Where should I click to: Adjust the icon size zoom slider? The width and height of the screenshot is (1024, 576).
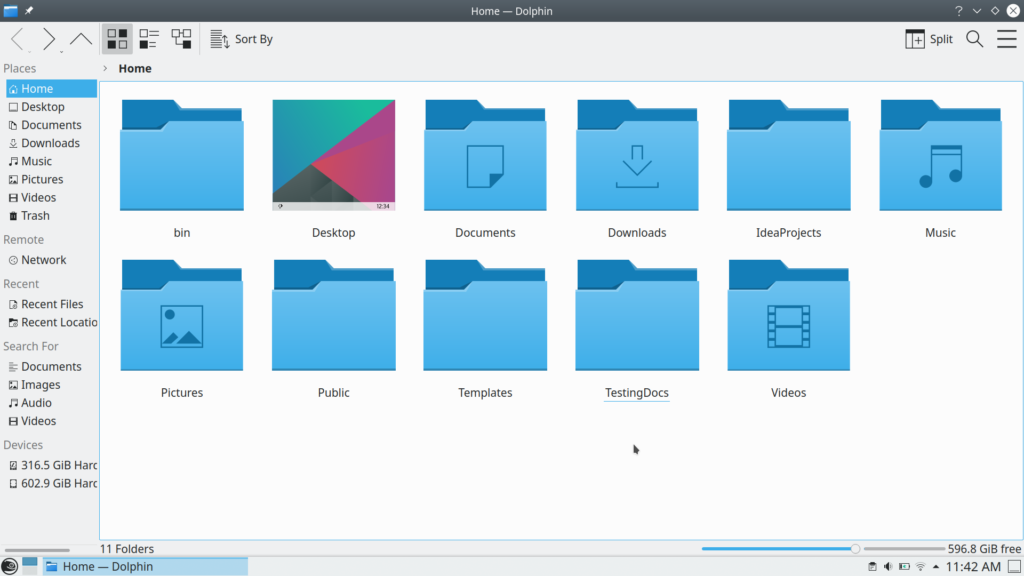pos(855,548)
